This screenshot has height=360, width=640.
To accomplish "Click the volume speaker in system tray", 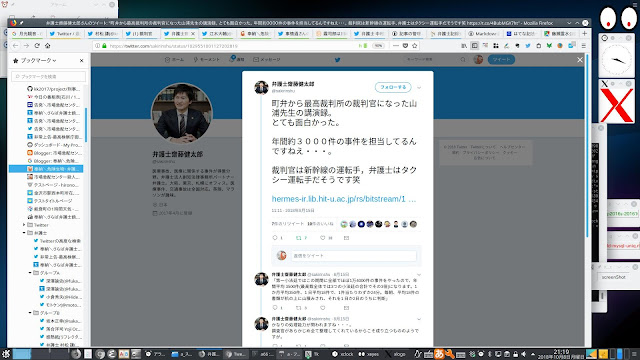I will coord(524,354).
